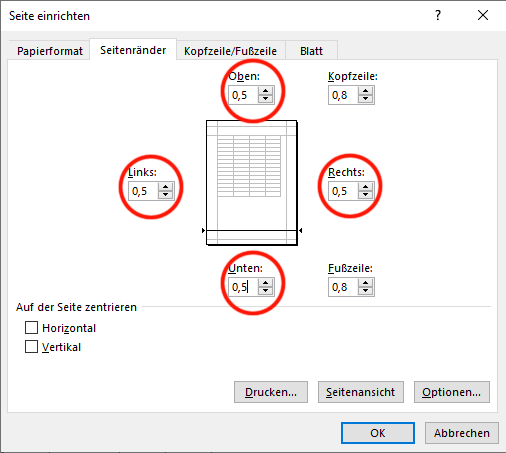Increase the Oben margin with up arrow
The height and width of the screenshot is (453, 506).
pyautogui.click(x=265, y=91)
